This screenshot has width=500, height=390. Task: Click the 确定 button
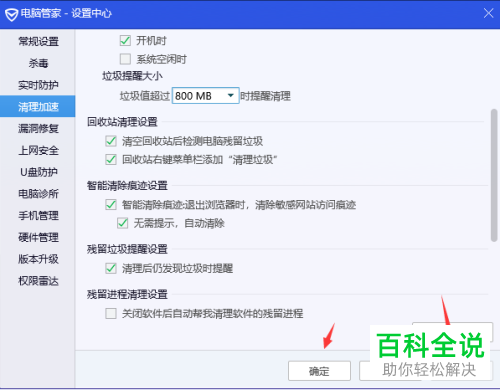click(319, 371)
